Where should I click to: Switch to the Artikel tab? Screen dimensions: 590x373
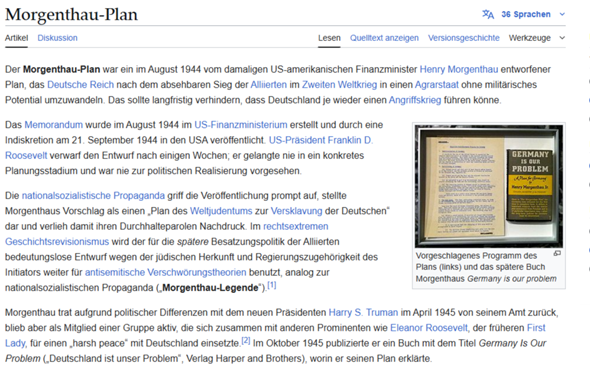[16, 38]
